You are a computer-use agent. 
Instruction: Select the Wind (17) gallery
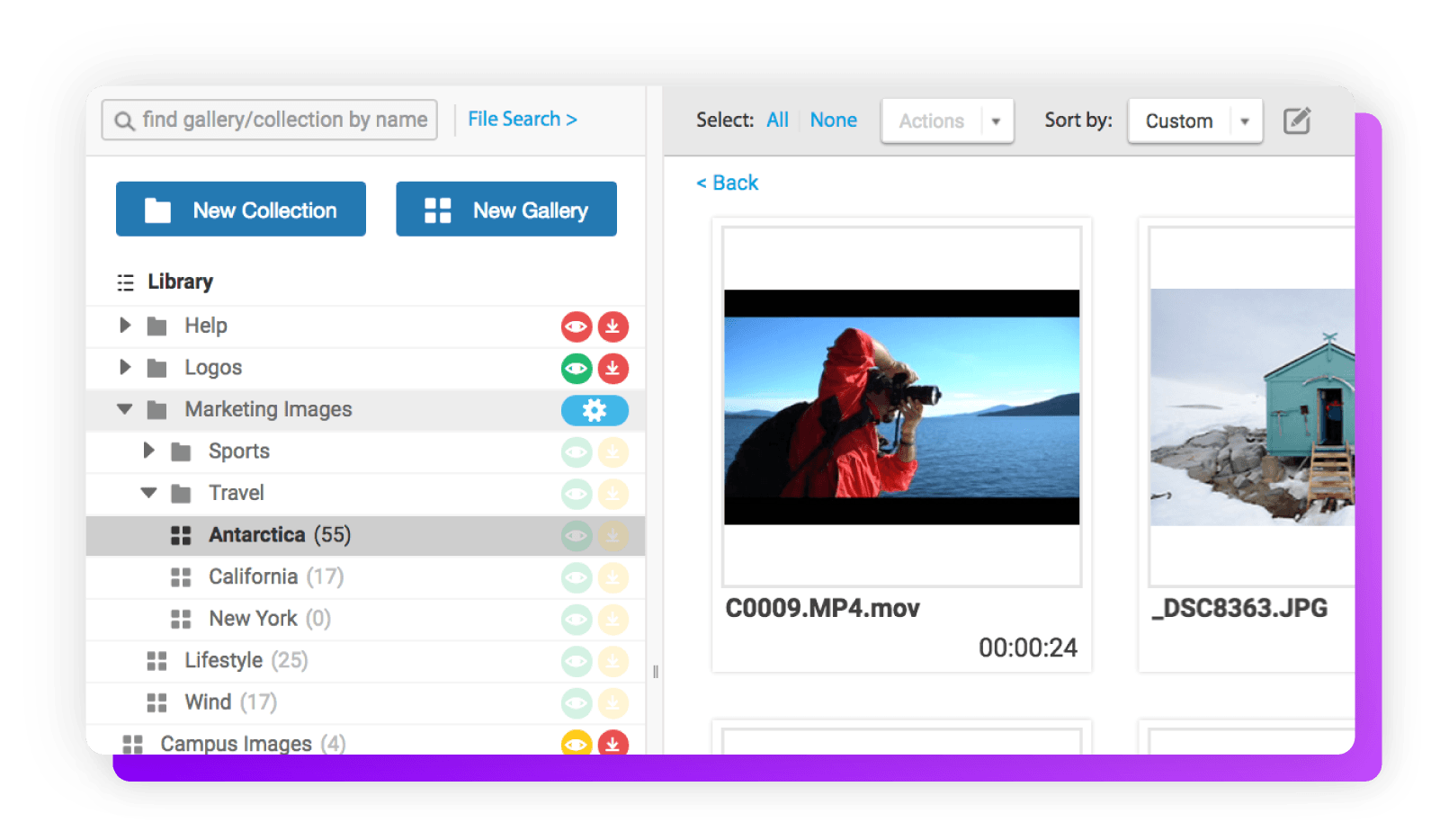365,703
